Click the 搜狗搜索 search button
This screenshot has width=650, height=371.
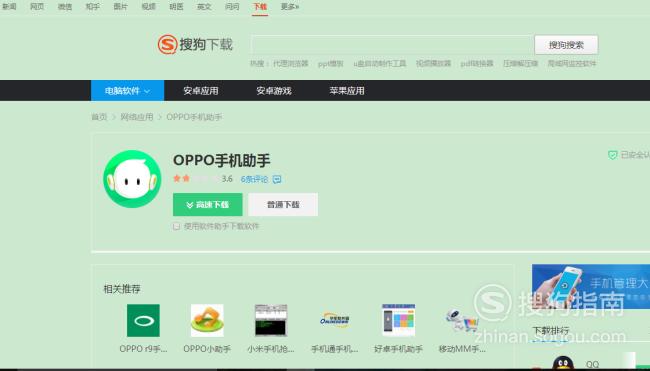566,45
